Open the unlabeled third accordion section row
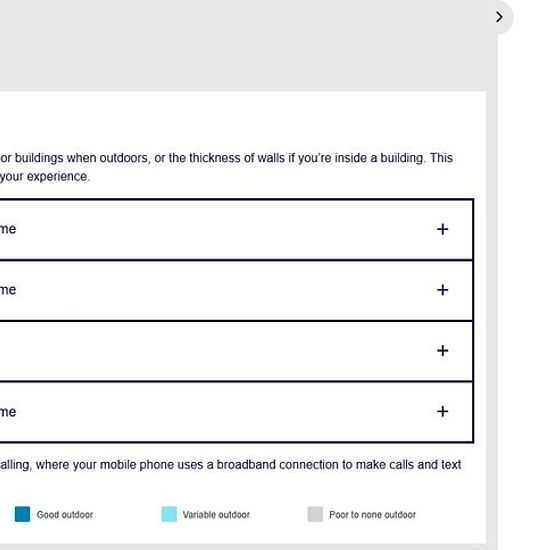The image size is (550, 550). 236,351
